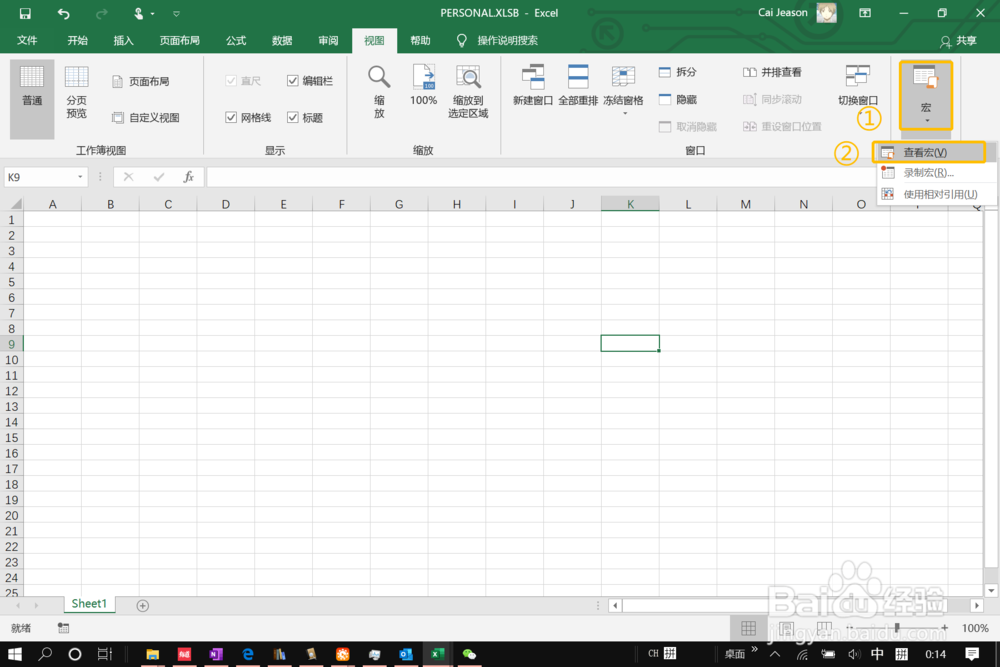Screen dimensions: 1000x667
Task: Select row header 9
Action: 11,344
